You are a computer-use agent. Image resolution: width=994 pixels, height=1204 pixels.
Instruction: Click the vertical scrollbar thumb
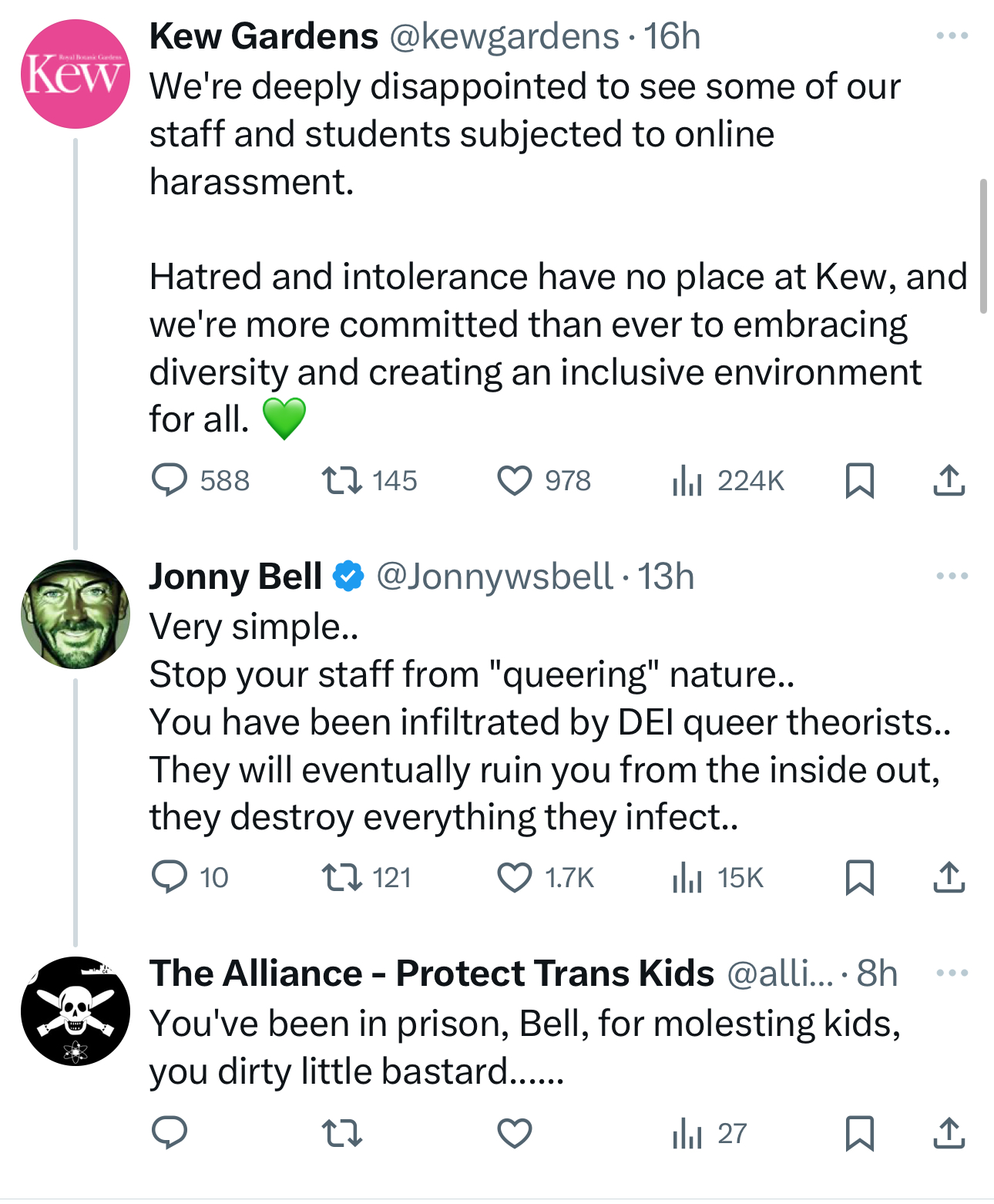coord(983,247)
